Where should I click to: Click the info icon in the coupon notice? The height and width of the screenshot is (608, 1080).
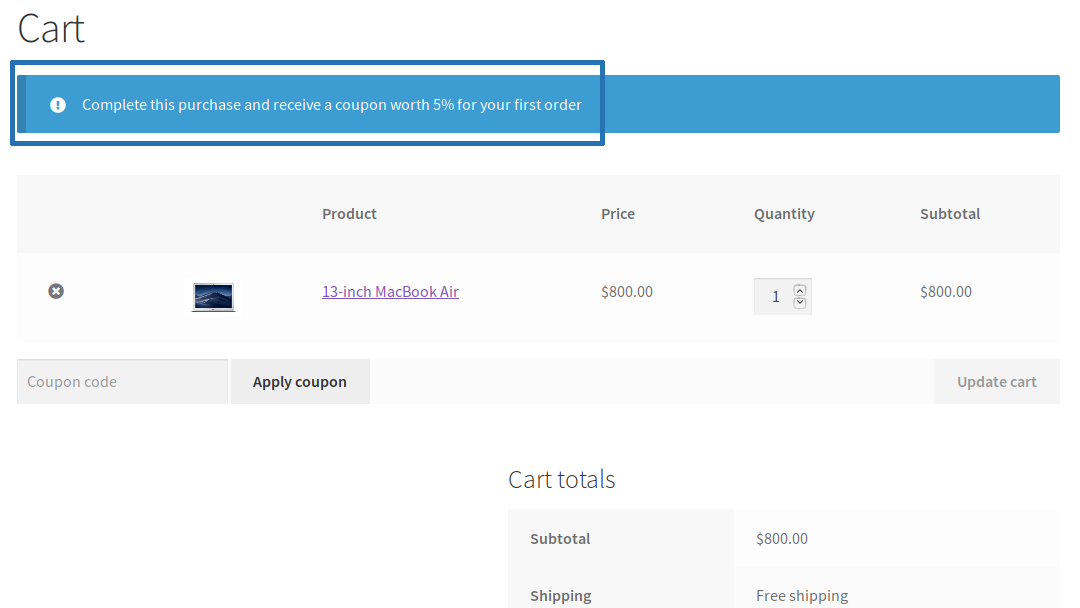[57, 104]
